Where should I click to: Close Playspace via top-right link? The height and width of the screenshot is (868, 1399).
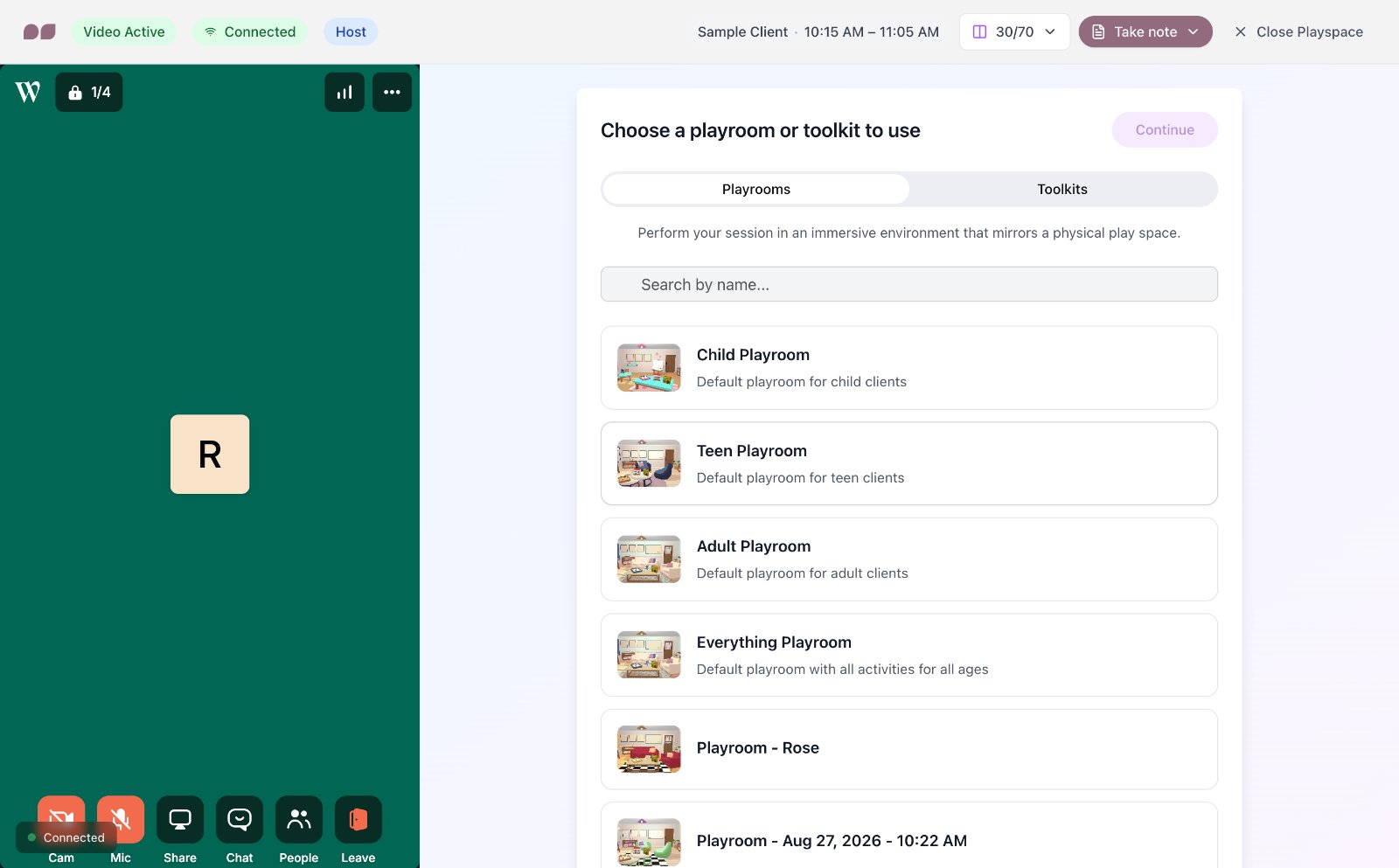tap(1298, 31)
